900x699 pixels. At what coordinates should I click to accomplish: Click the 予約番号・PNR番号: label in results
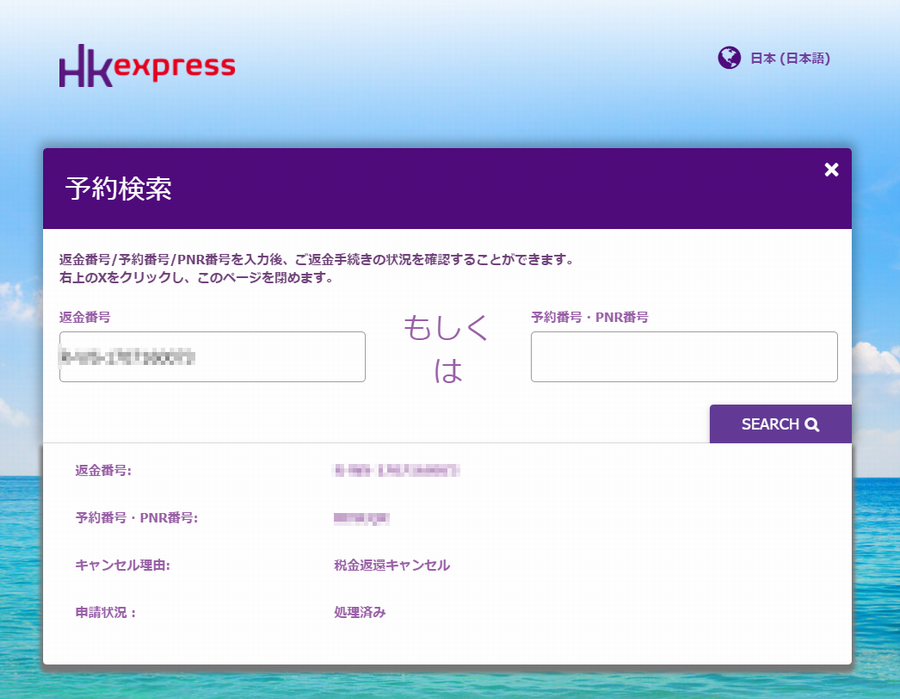tap(137, 518)
